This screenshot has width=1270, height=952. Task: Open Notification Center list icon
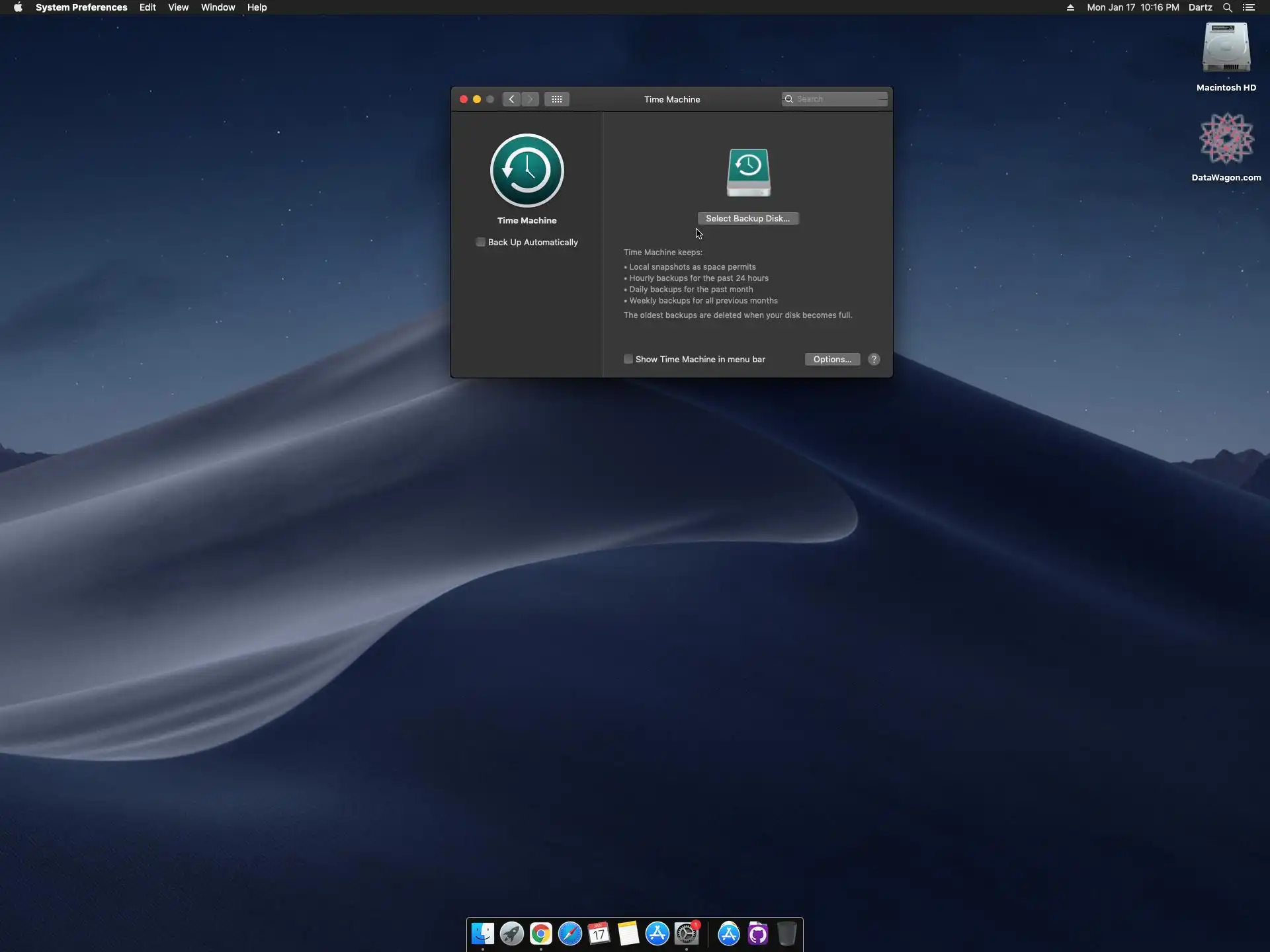point(1248,7)
